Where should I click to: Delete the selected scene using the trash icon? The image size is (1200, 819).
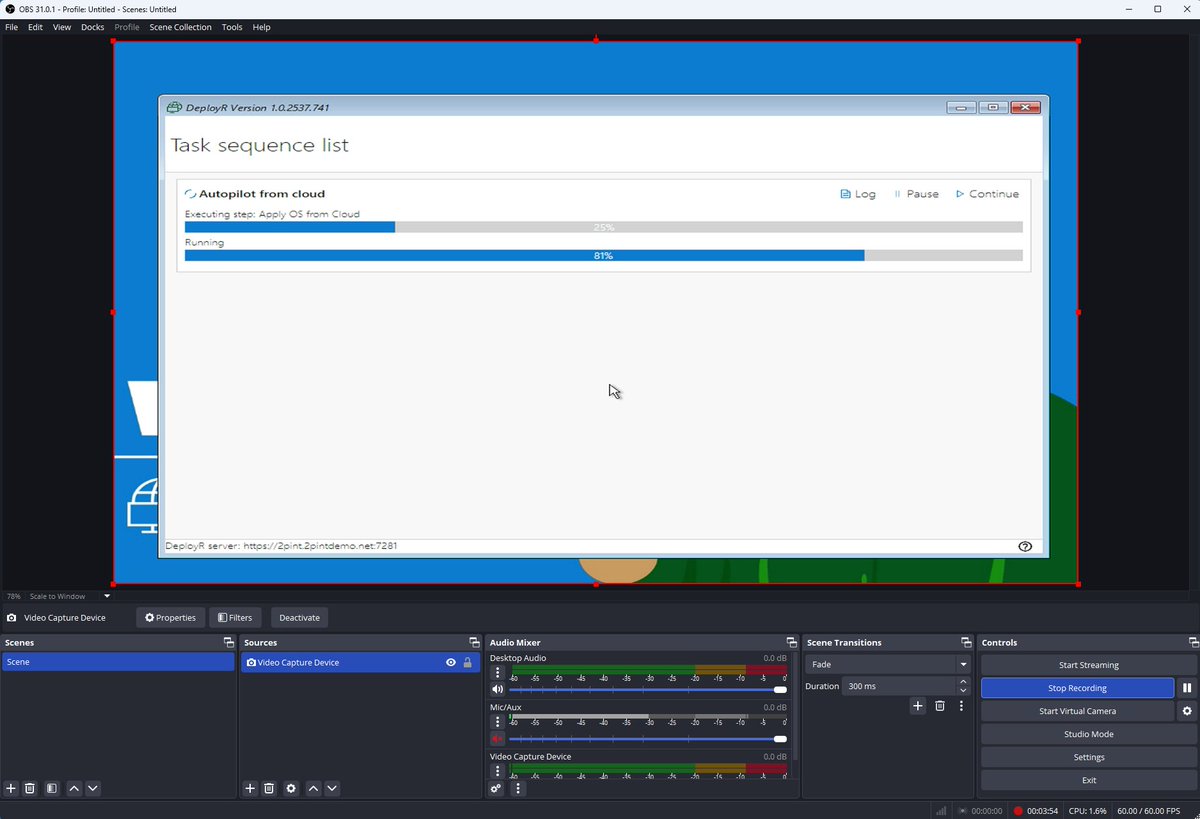point(29,788)
